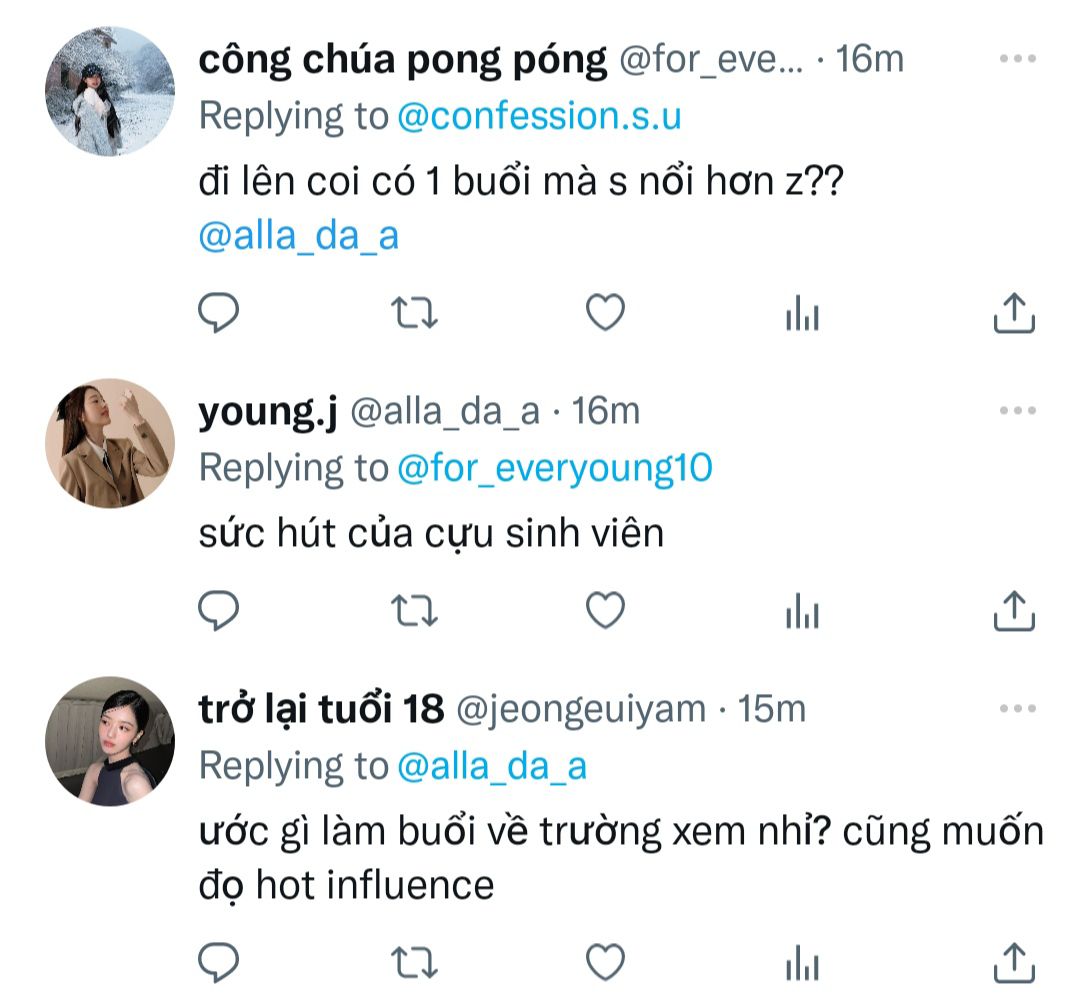
Task: View analytics for công chúa pong póng's tweet
Action: tap(802, 315)
